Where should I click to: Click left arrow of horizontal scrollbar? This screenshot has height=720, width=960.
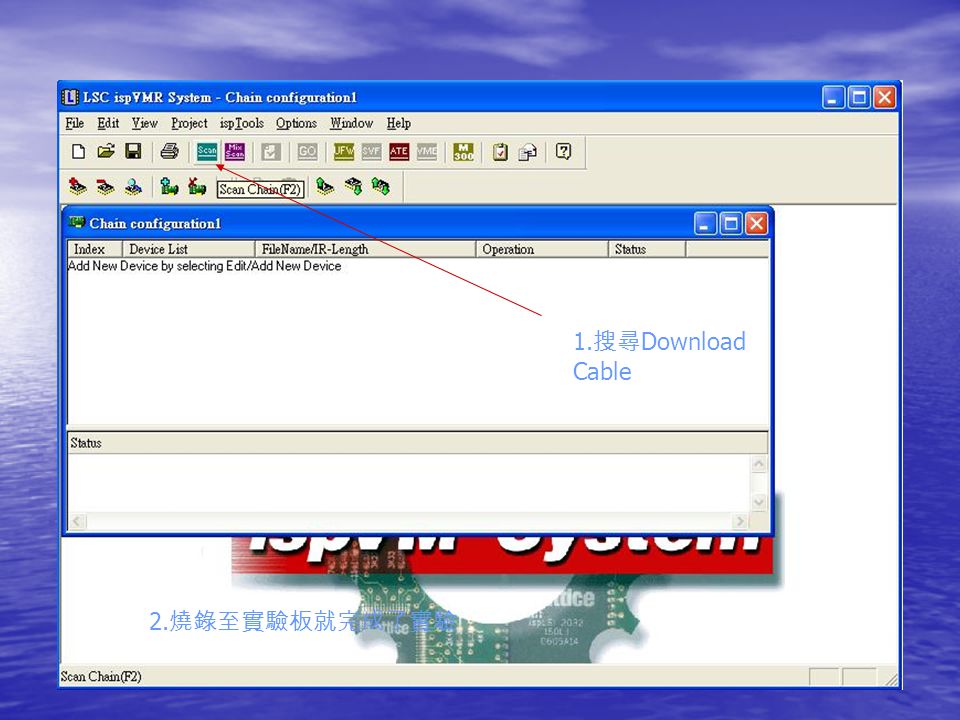[x=77, y=521]
